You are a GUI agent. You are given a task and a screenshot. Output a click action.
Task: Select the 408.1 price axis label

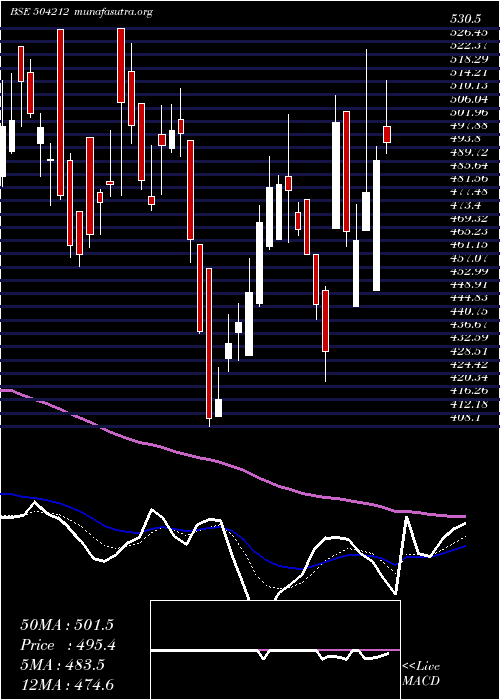click(465, 417)
